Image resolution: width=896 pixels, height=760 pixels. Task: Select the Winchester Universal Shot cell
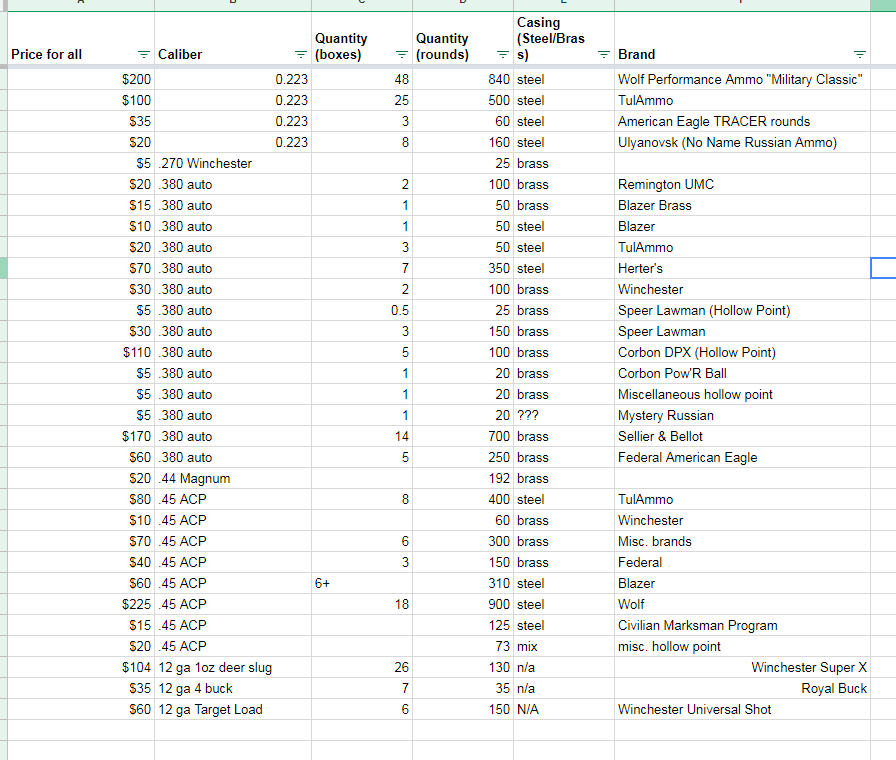[742, 709]
